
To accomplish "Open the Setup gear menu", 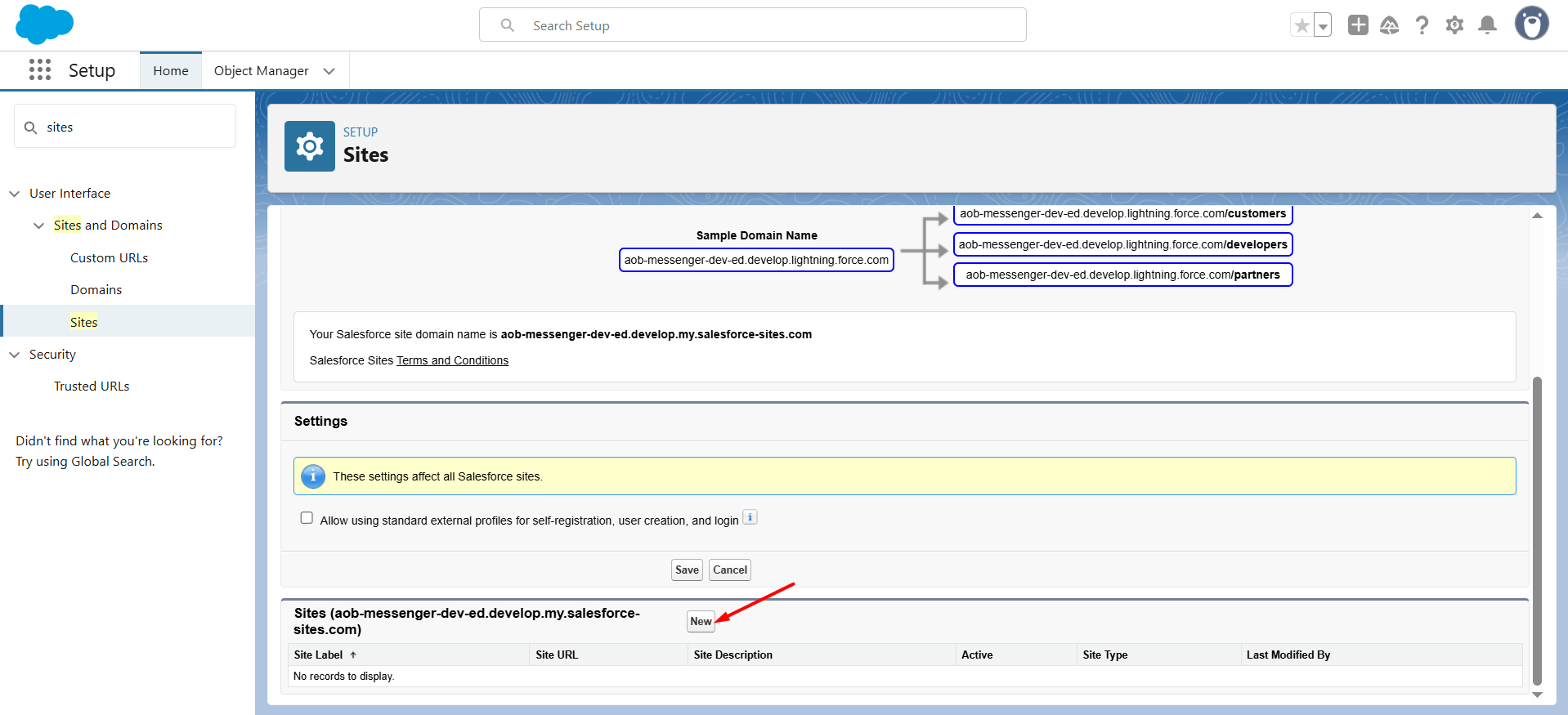I will 1454,25.
